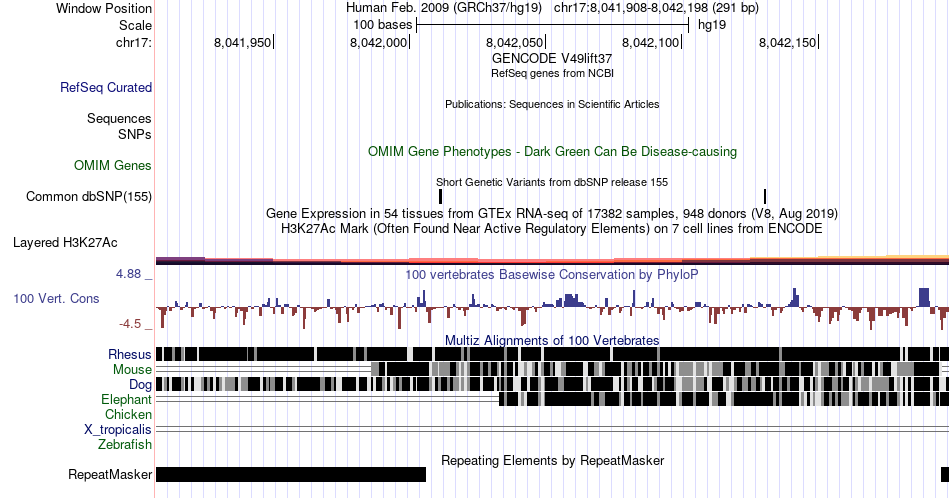Click the Elephant alignment block bar
This screenshot has height=498, width=950.
coord(724,399)
